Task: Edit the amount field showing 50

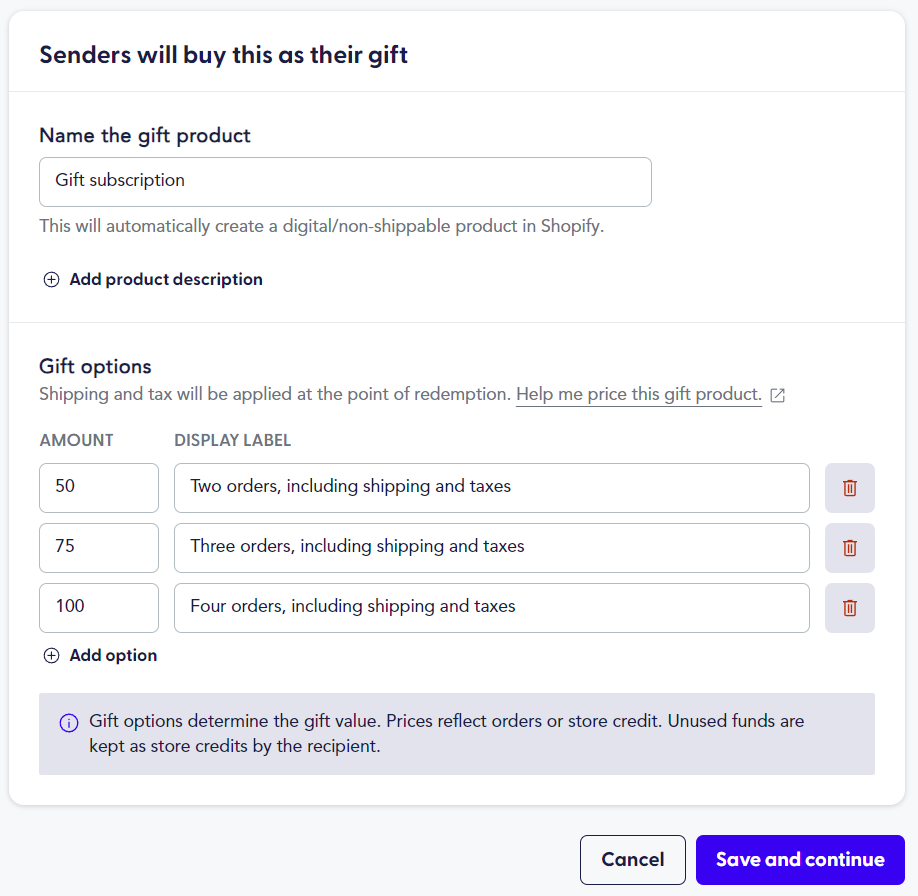Action: (99, 488)
